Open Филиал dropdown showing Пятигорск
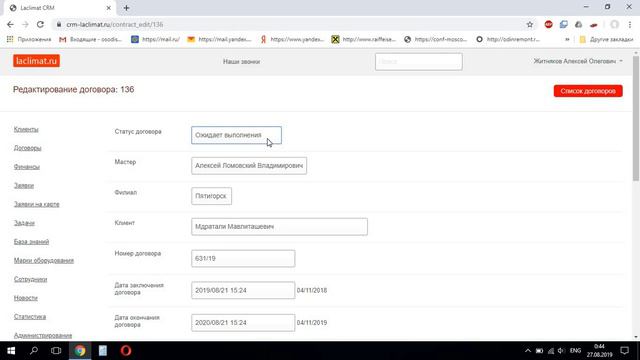The height and width of the screenshot is (360, 640). pyautogui.click(x=211, y=196)
